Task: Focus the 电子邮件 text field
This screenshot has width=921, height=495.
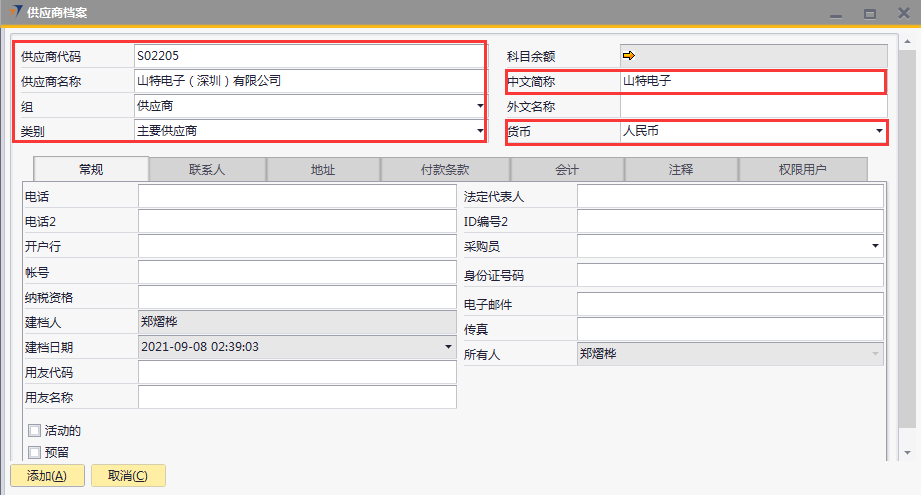Action: point(730,304)
